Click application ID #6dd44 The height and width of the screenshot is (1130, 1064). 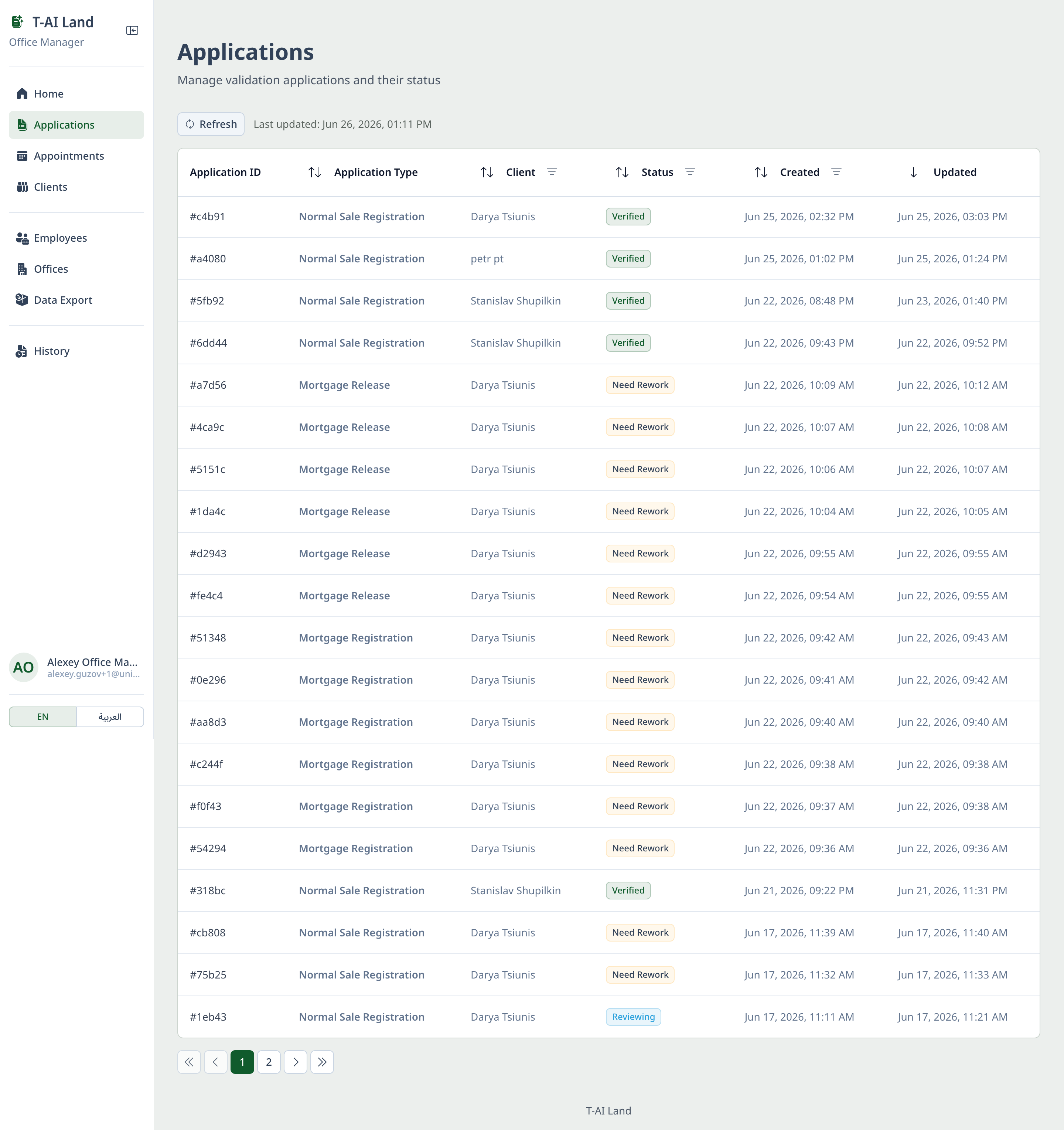tap(208, 343)
